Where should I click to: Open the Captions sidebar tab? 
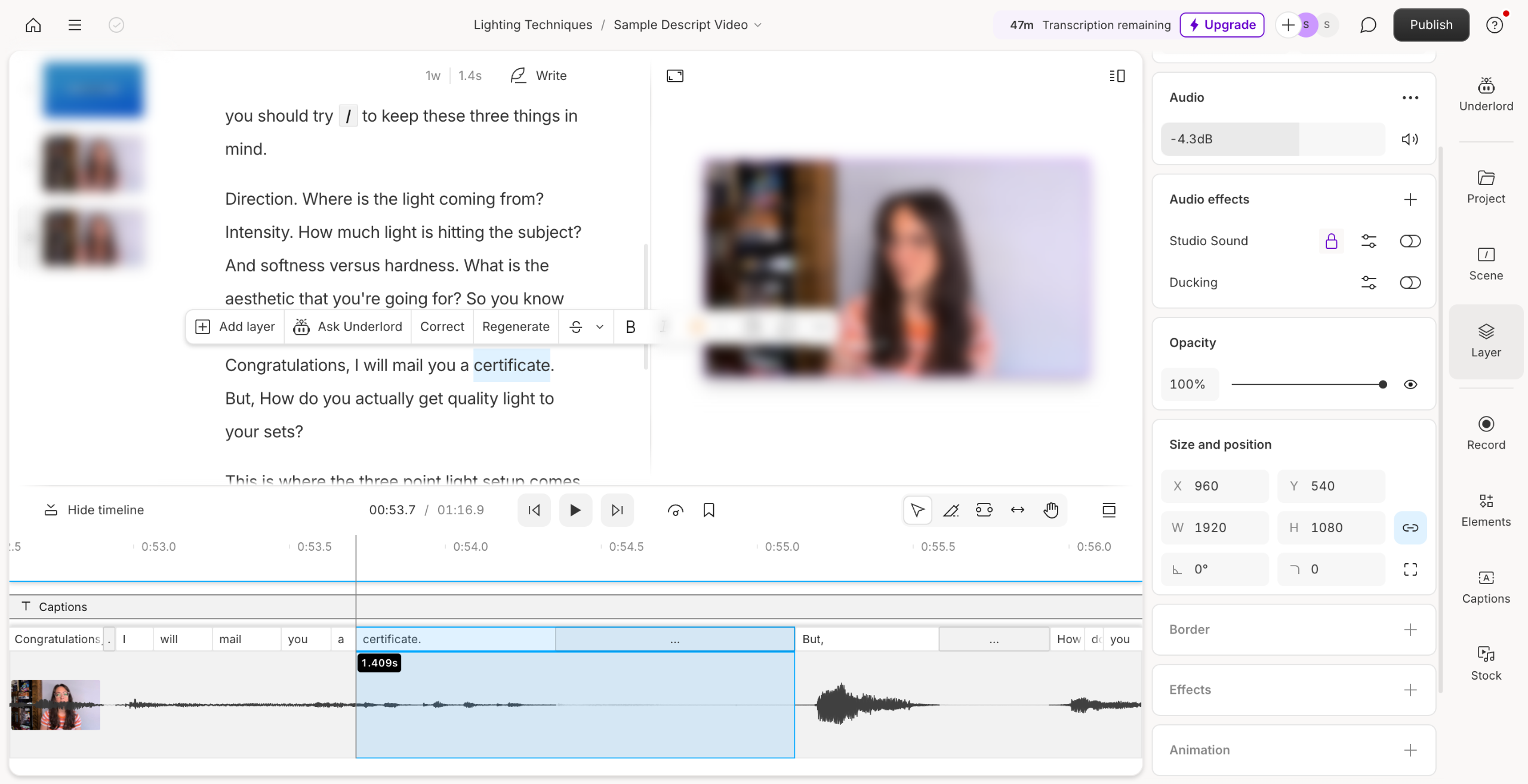pos(1486,587)
